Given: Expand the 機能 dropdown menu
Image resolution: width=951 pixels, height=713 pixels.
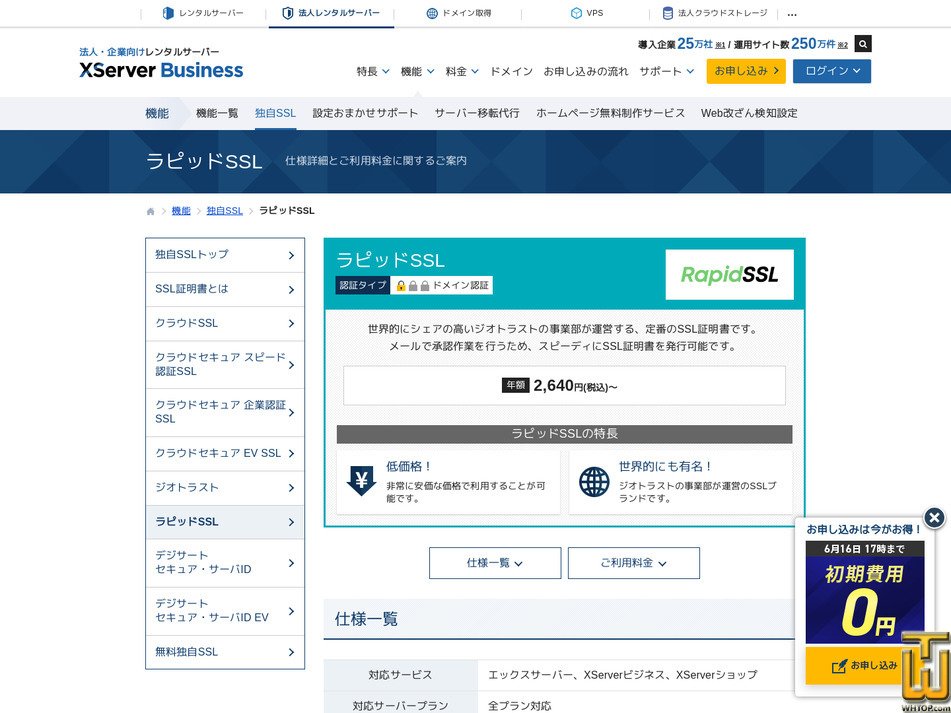Looking at the screenshot, I should (417, 71).
